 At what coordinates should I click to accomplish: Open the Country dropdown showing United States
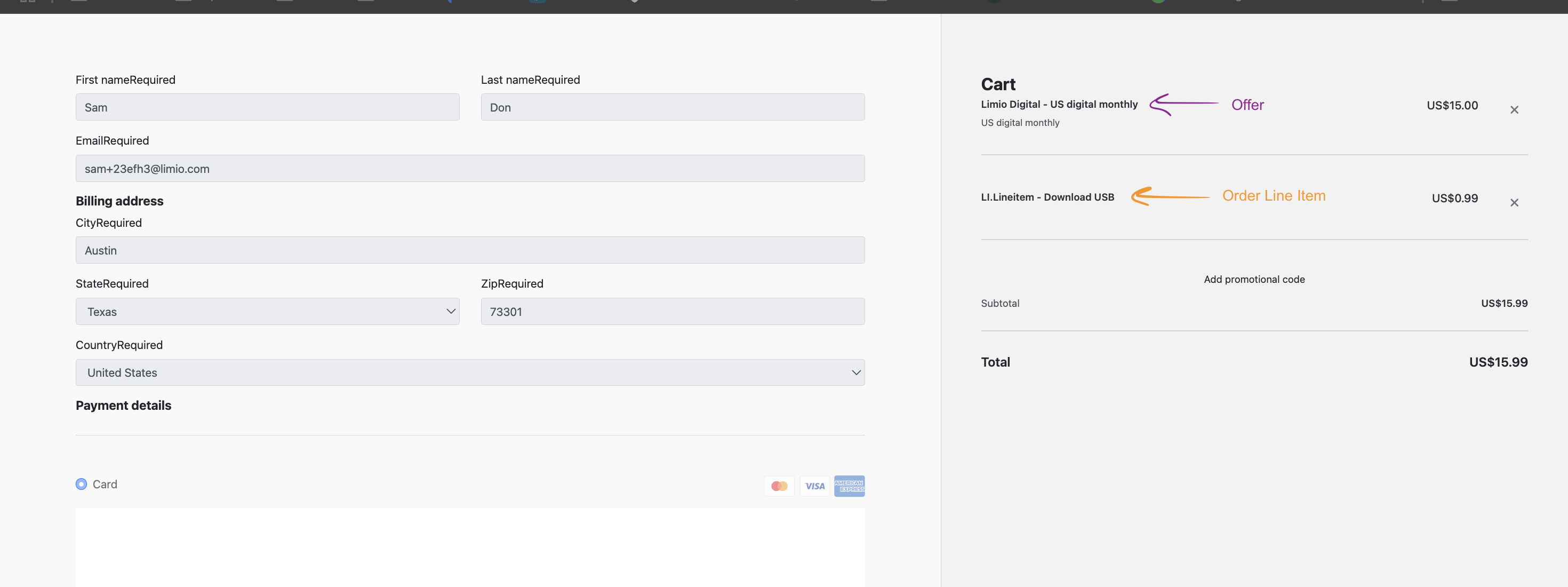469,372
